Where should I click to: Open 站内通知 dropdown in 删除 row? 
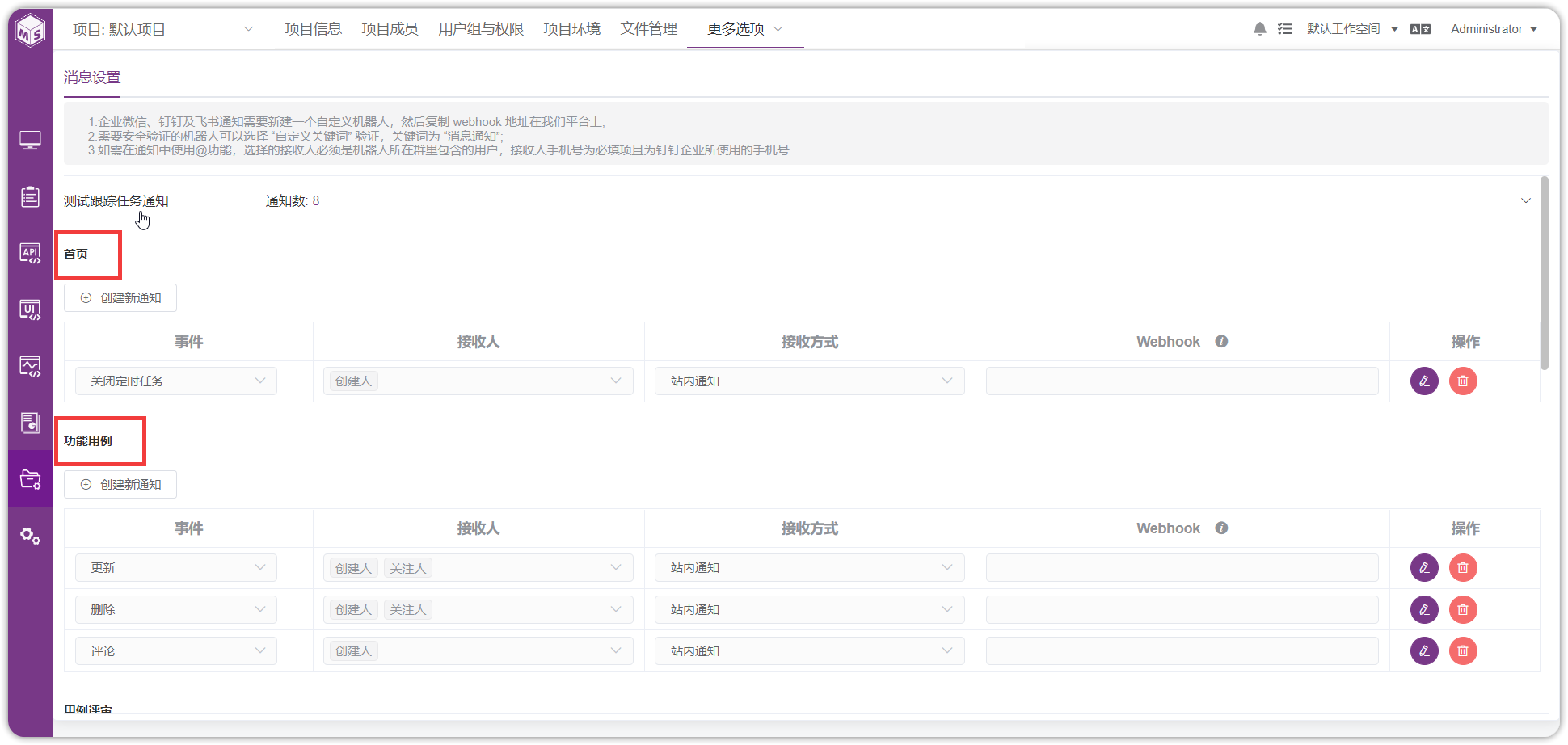810,609
